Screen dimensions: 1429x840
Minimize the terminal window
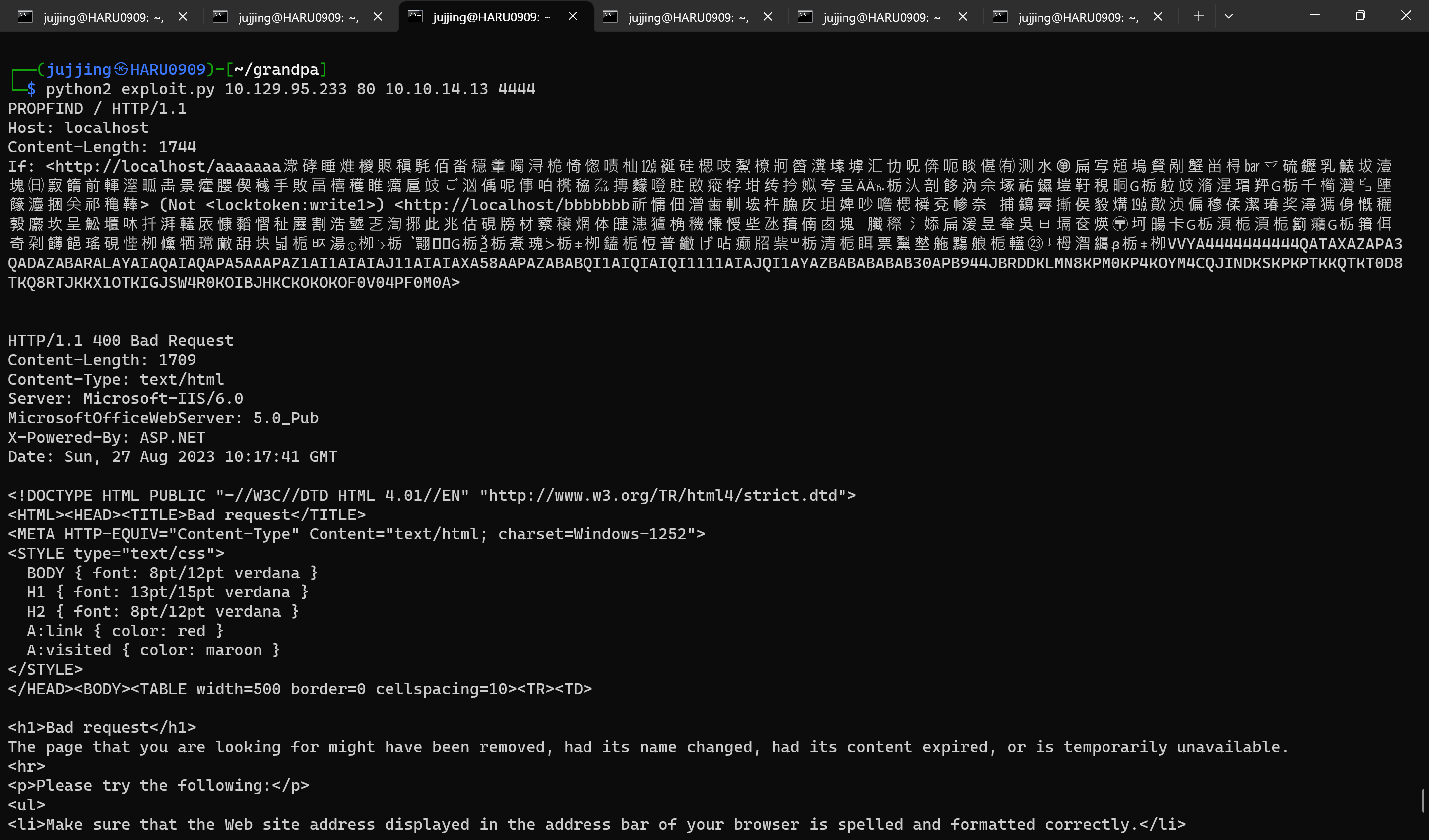(x=1314, y=16)
